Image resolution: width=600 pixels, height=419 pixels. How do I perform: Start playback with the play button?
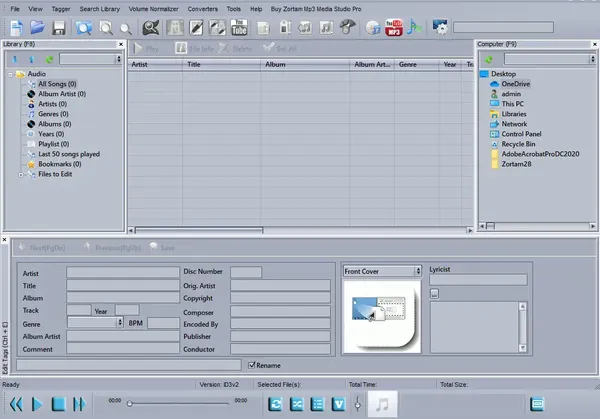coord(37,404)
